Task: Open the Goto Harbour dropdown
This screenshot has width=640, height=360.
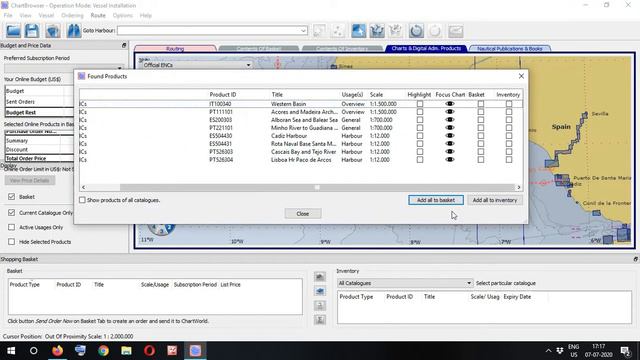Action: [303, 31]
